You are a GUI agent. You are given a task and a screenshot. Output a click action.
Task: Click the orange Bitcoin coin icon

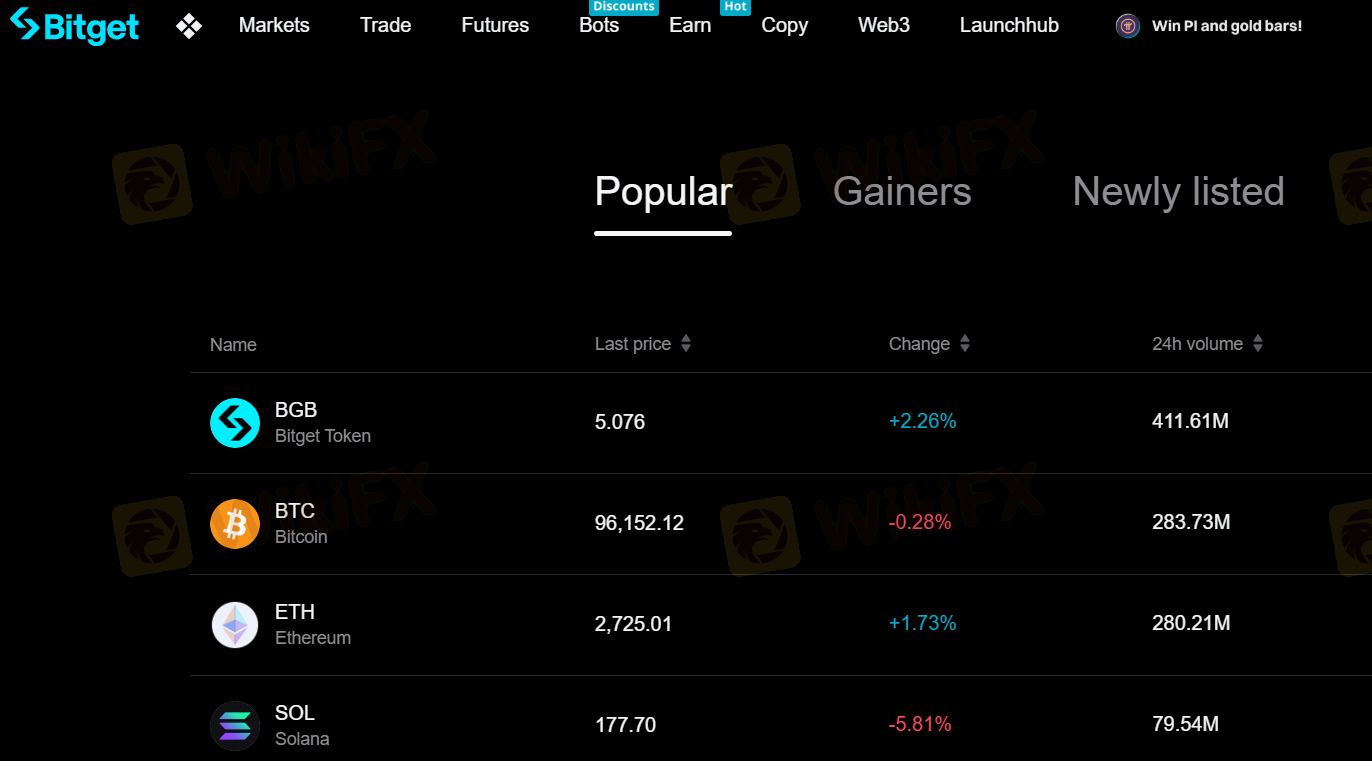click(x=235, y=524)
